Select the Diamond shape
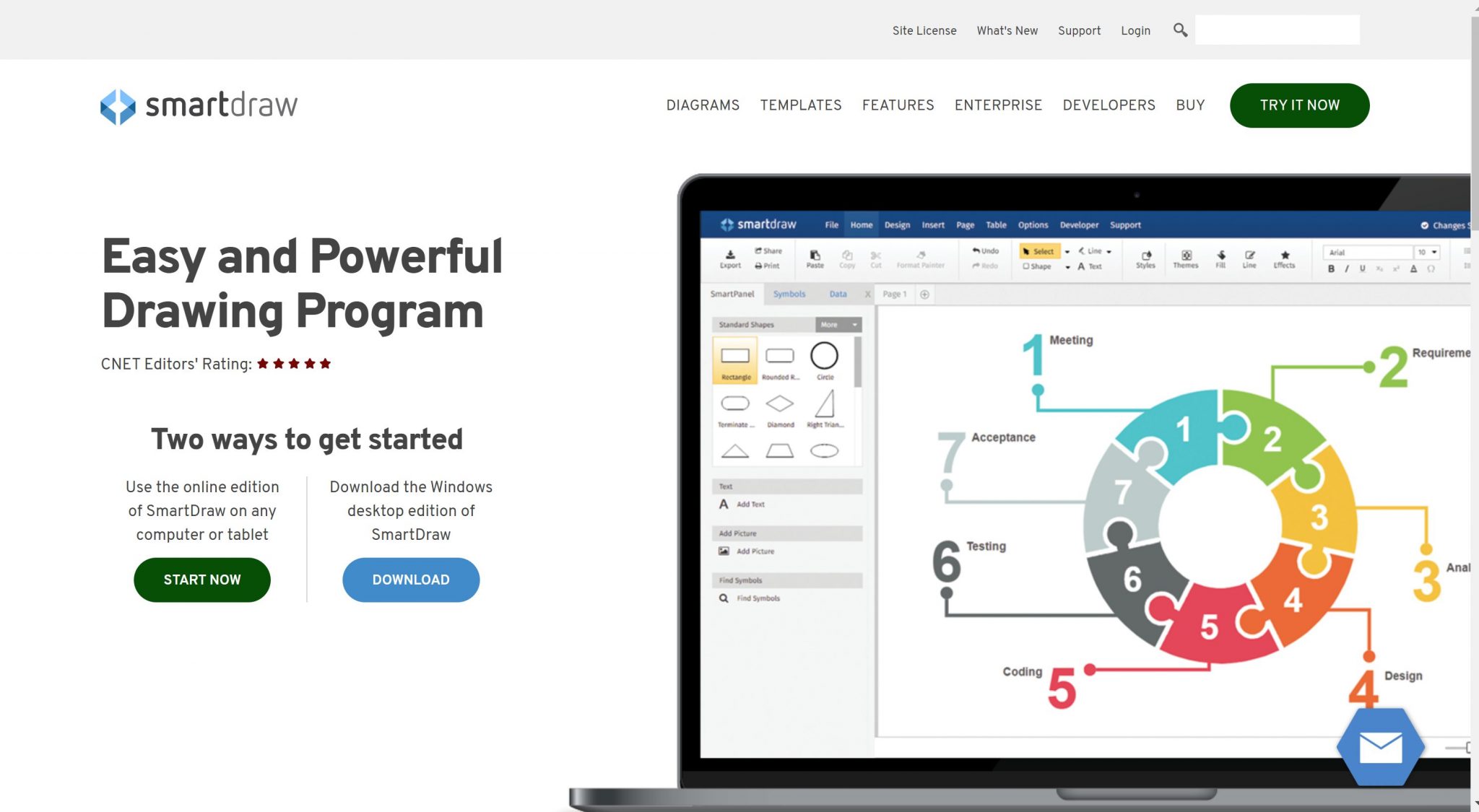The height and width of the screenshot is (812, 1479). [780, 409]
